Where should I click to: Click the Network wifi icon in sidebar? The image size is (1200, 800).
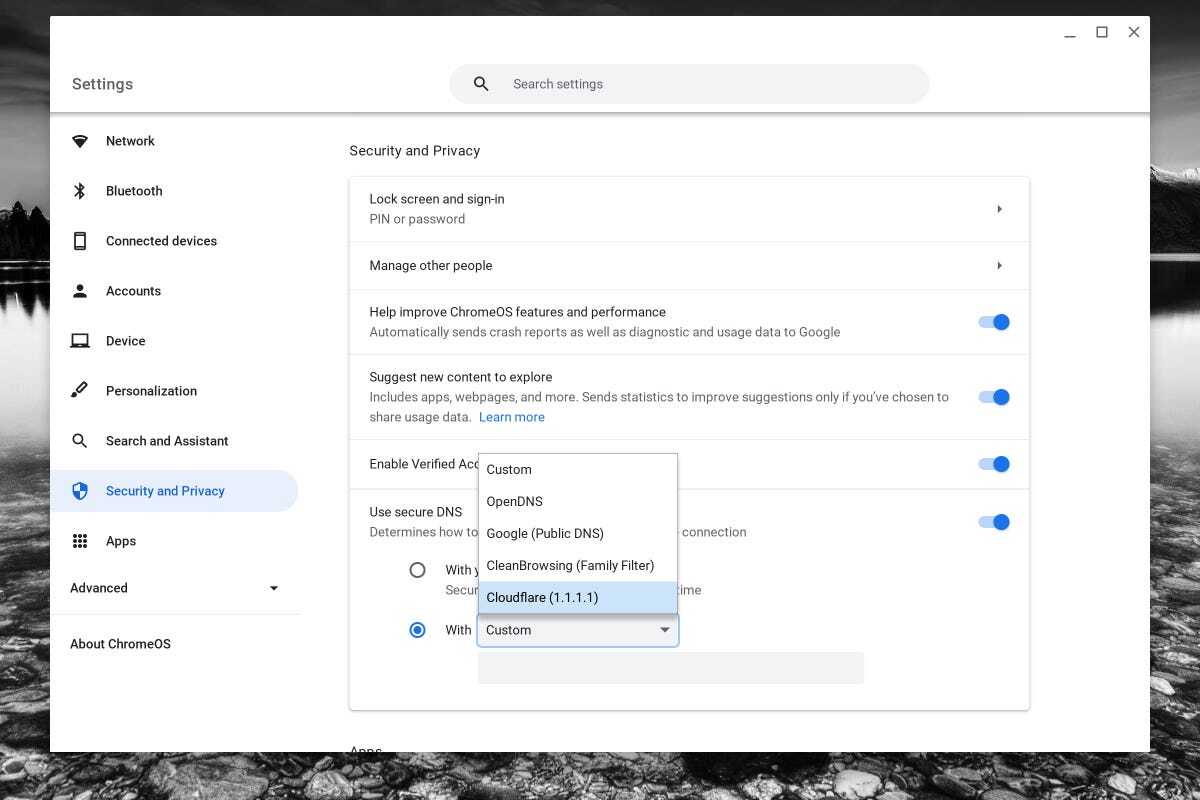[80, 141]
